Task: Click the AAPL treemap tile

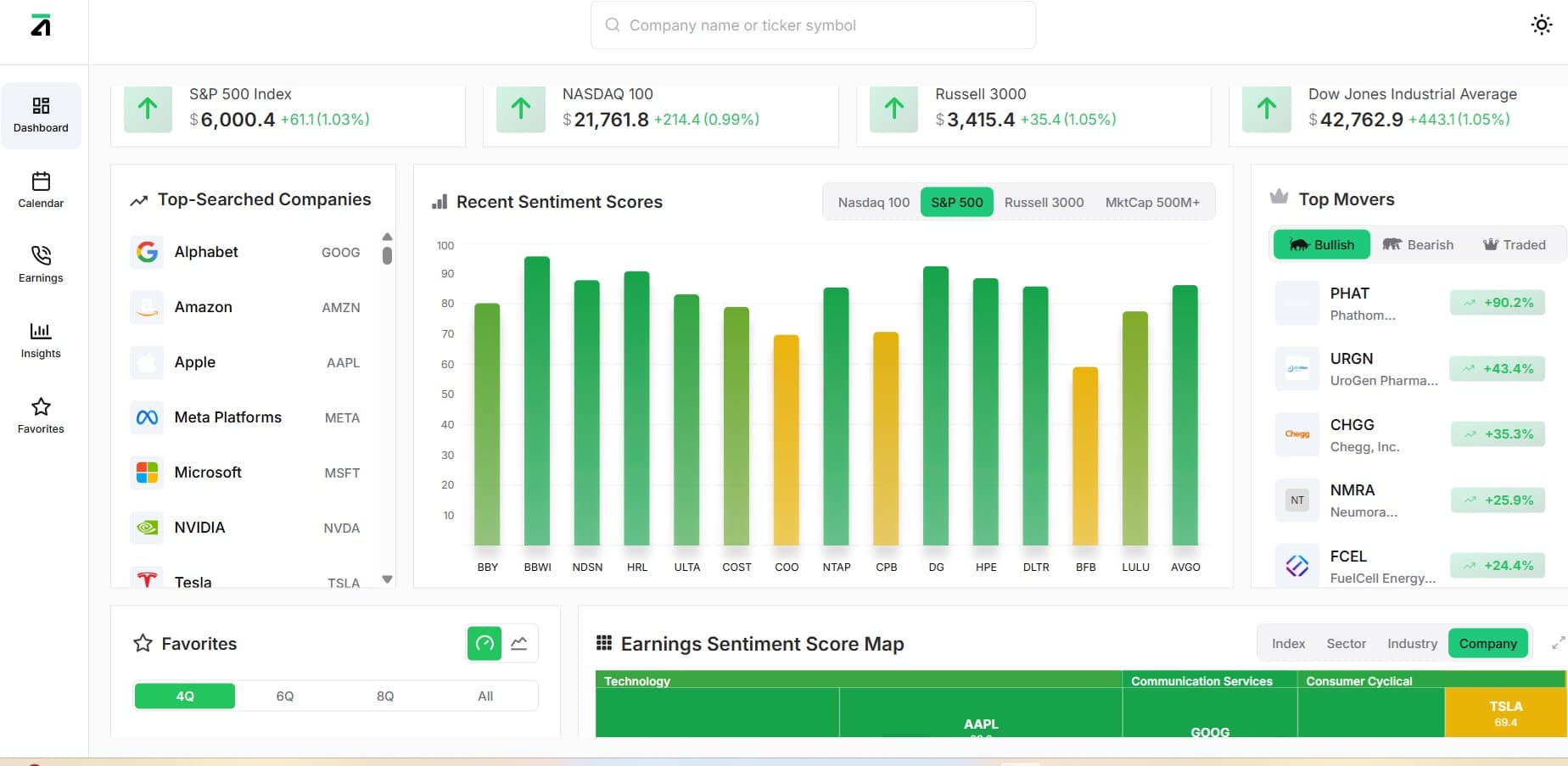Action: pos(980,713)
